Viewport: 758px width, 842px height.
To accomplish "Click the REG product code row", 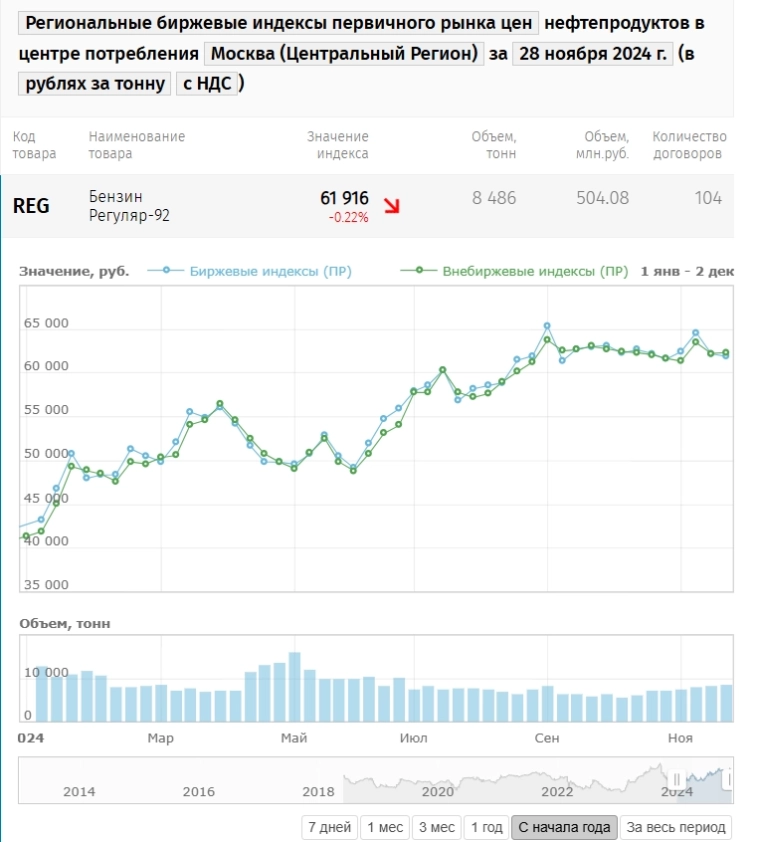I will point(31,206).
